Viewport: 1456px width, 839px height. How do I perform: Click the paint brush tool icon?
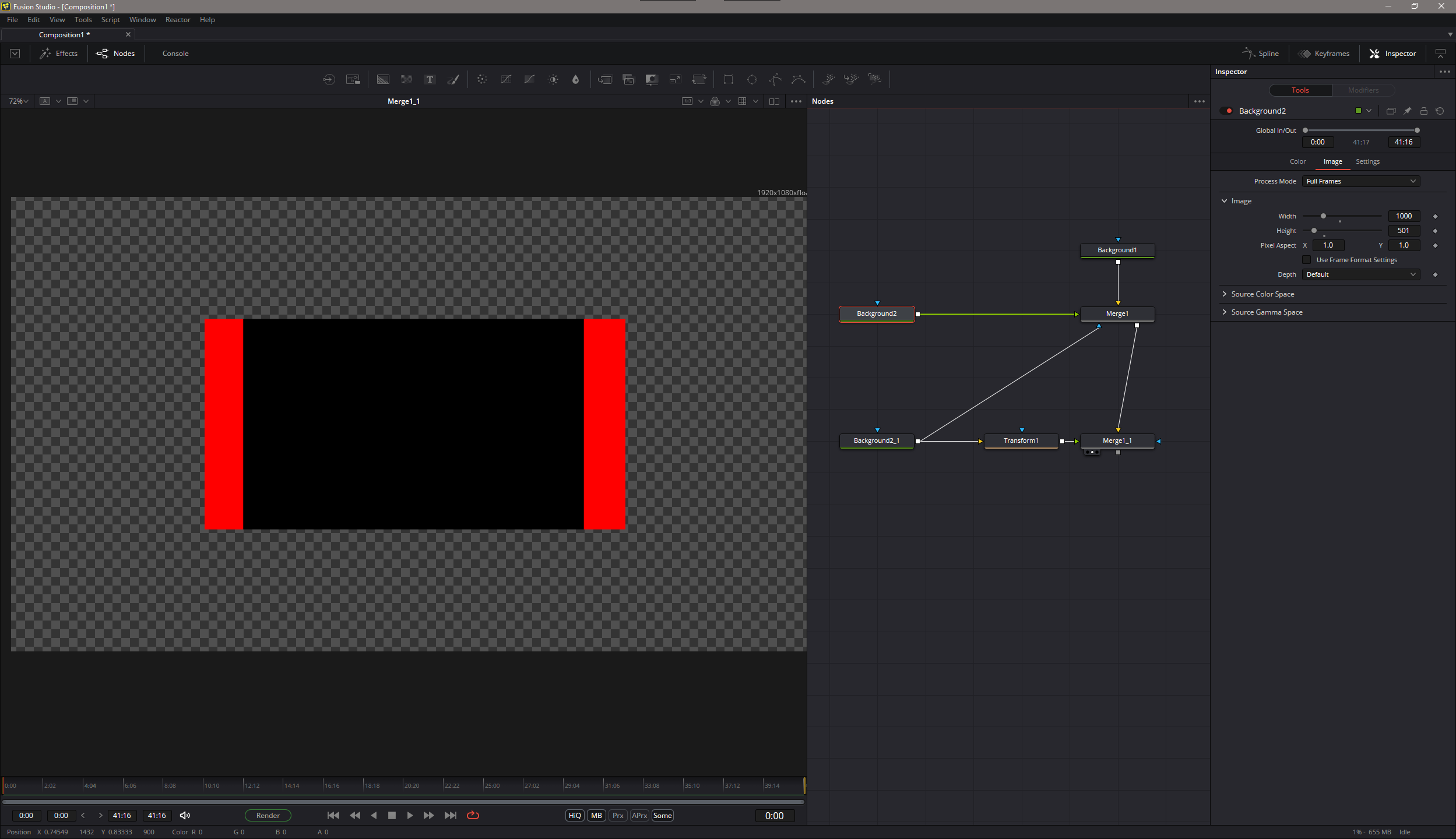(454, 79)
